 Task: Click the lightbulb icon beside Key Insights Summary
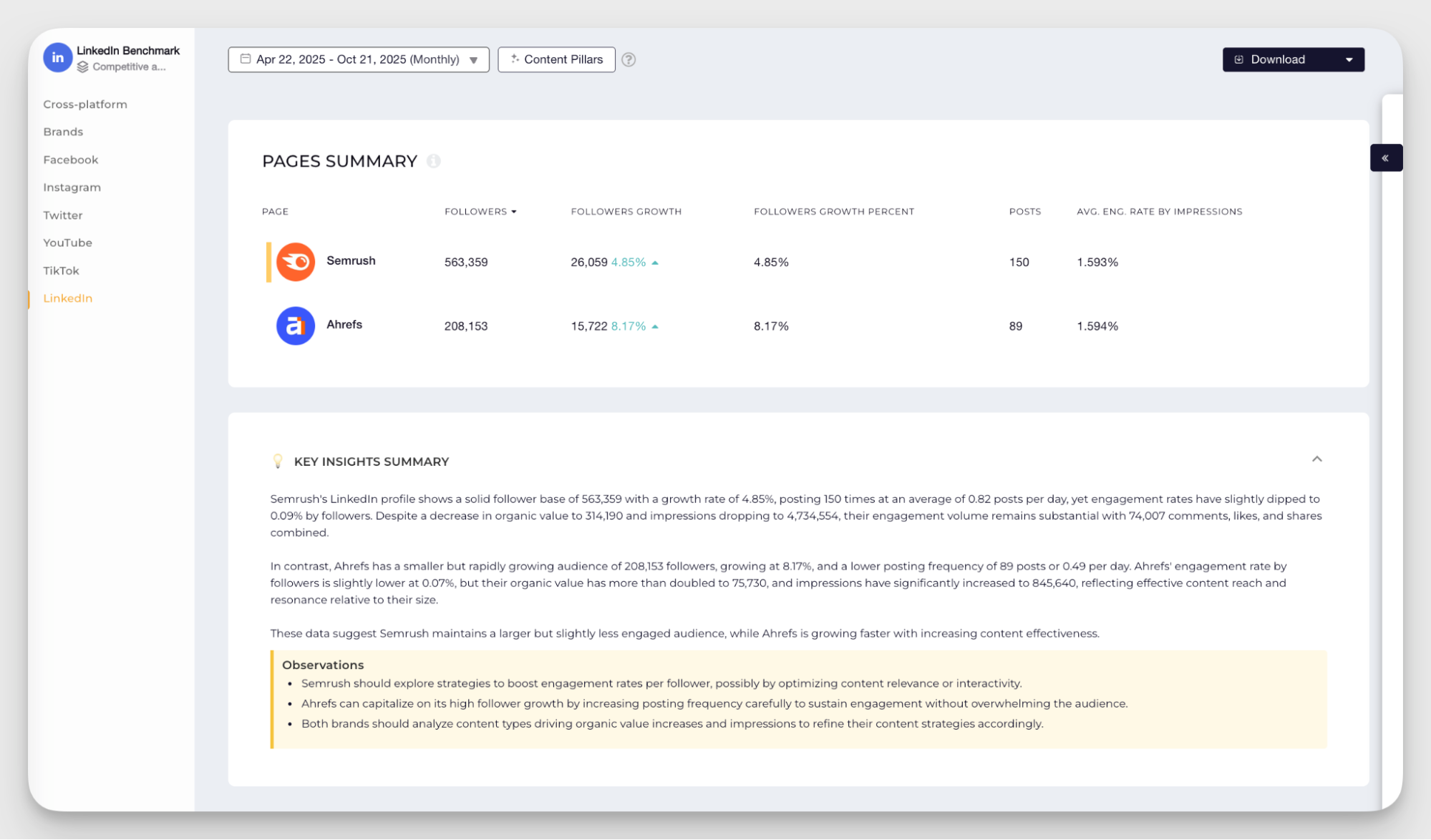pyautogui.click(x=278, y=461)
